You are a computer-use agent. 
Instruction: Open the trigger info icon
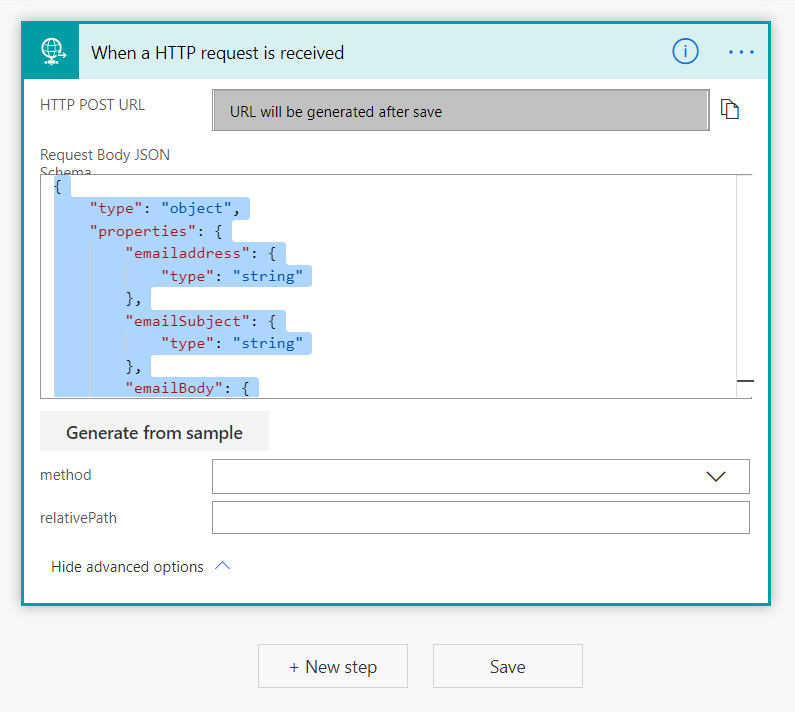tap(685, 52)
